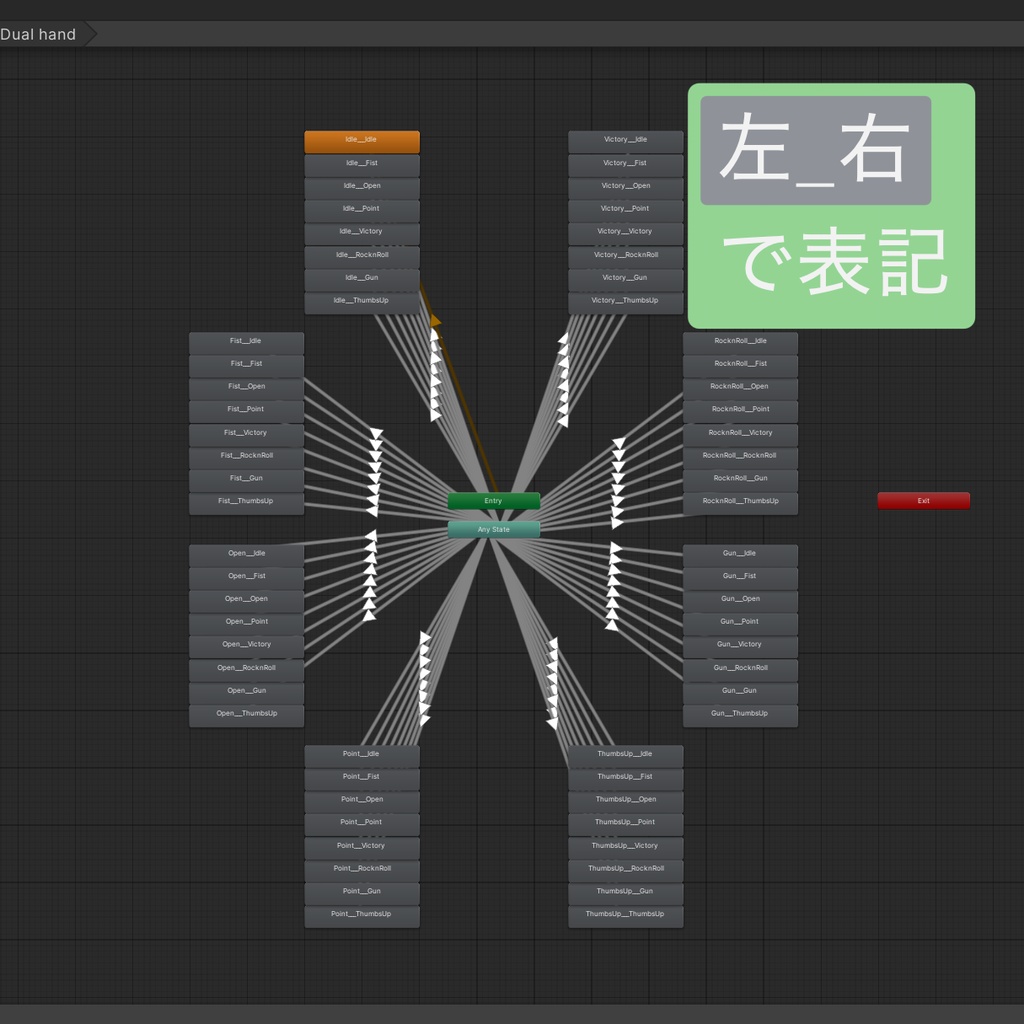Select the Fist__ThumbsUp state node

point(246,503)
